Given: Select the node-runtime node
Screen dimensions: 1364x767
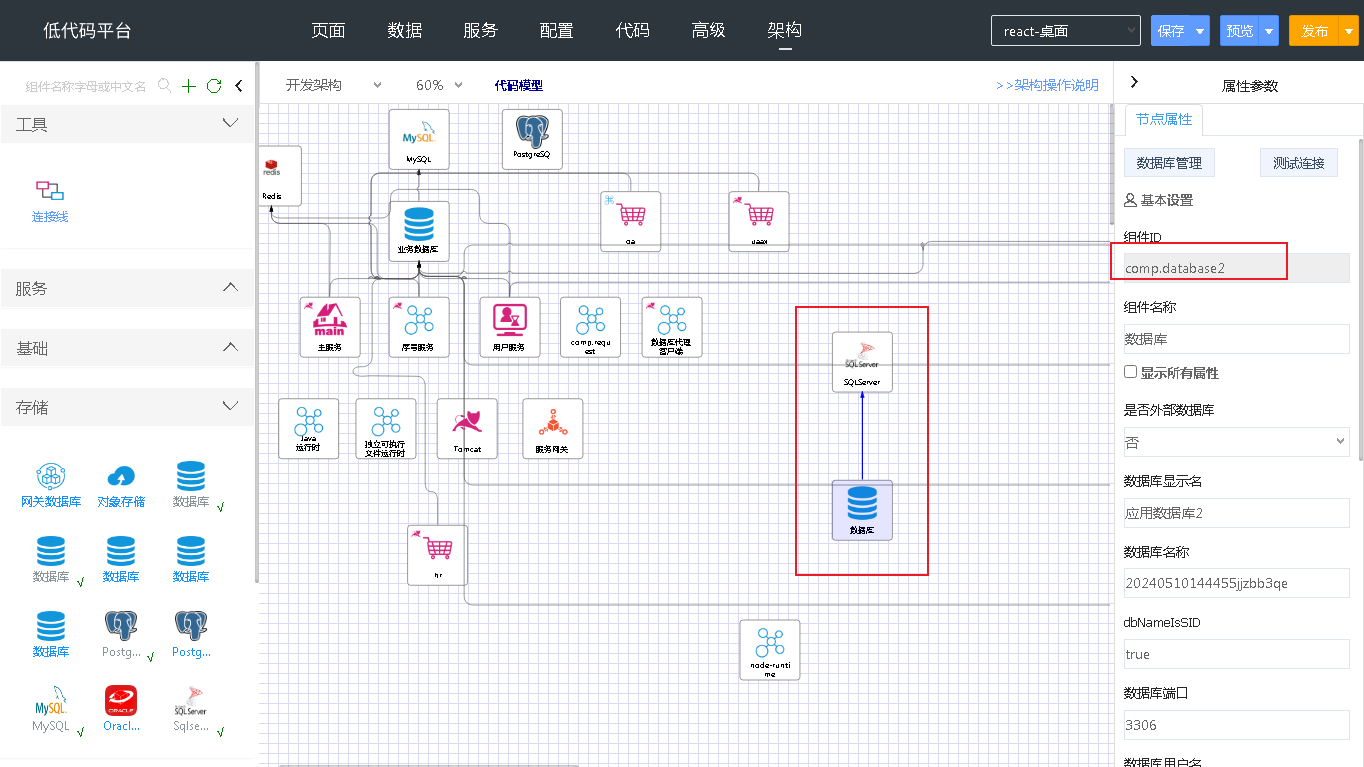Looking at the screenshot, I should pyautogui.click(x=770, y=650).
